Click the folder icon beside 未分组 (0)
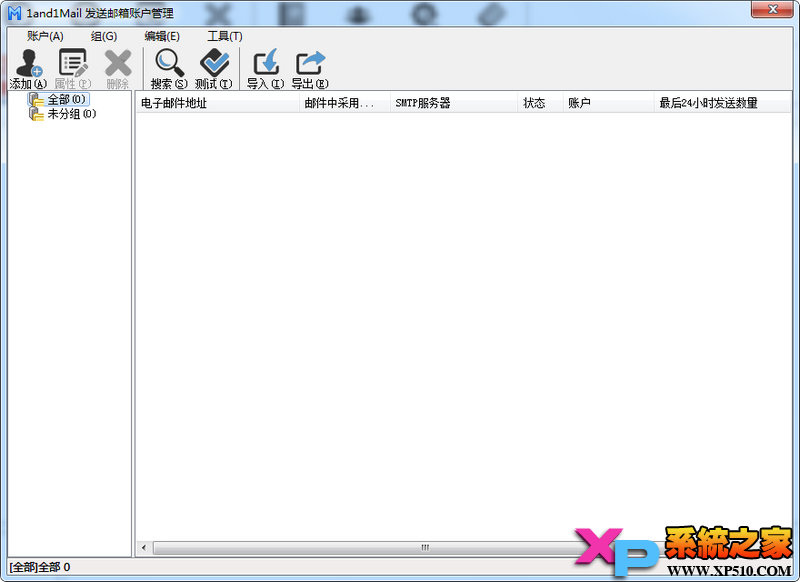 click(x=36, y=114)
